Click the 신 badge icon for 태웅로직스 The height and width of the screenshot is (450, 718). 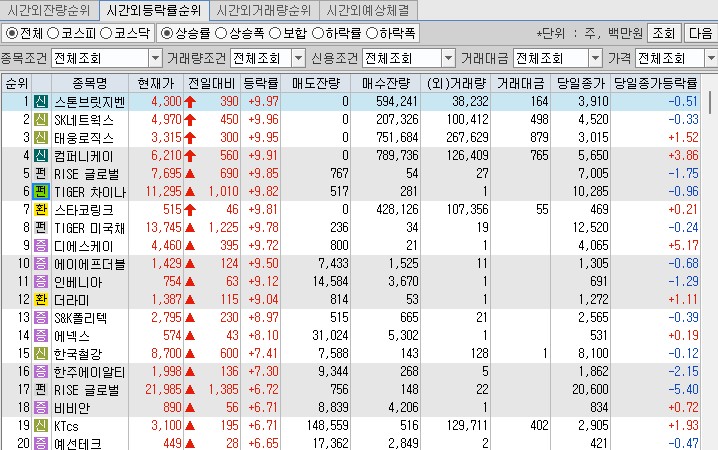41,137
